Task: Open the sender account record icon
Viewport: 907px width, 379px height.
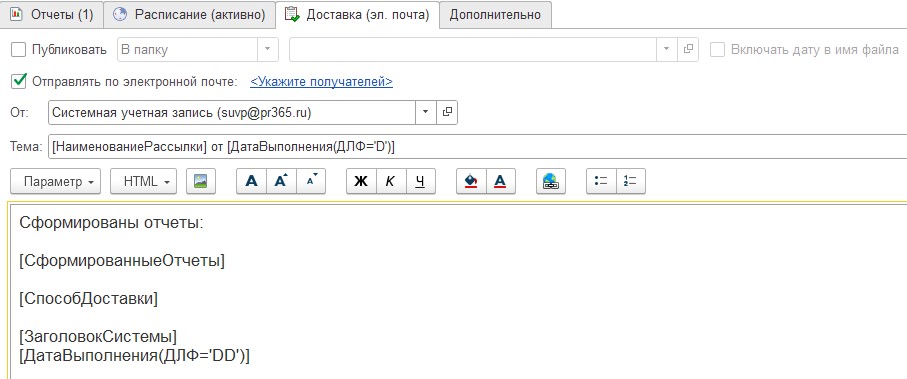Action: [447, 113]
